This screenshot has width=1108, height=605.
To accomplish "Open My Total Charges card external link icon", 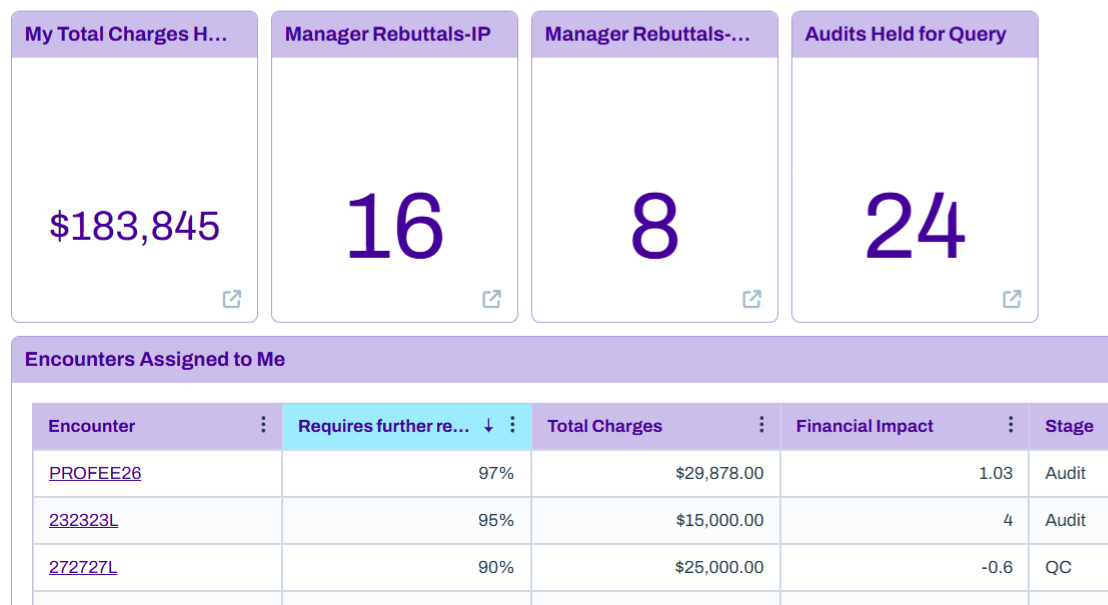I will 232,299.
